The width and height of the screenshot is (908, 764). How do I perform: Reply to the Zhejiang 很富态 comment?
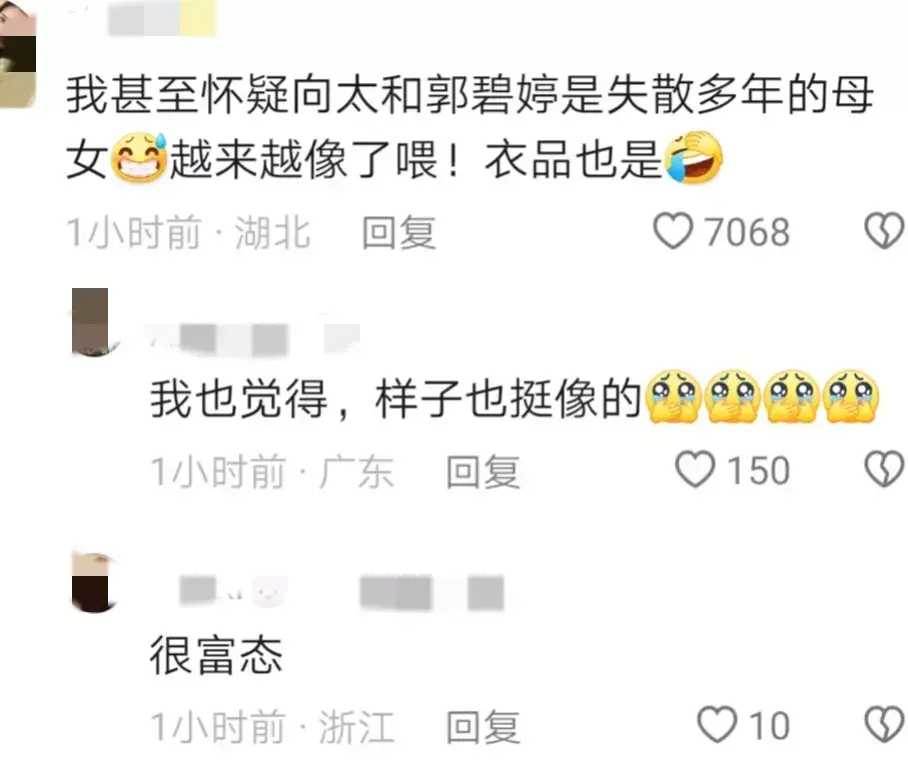483,726
